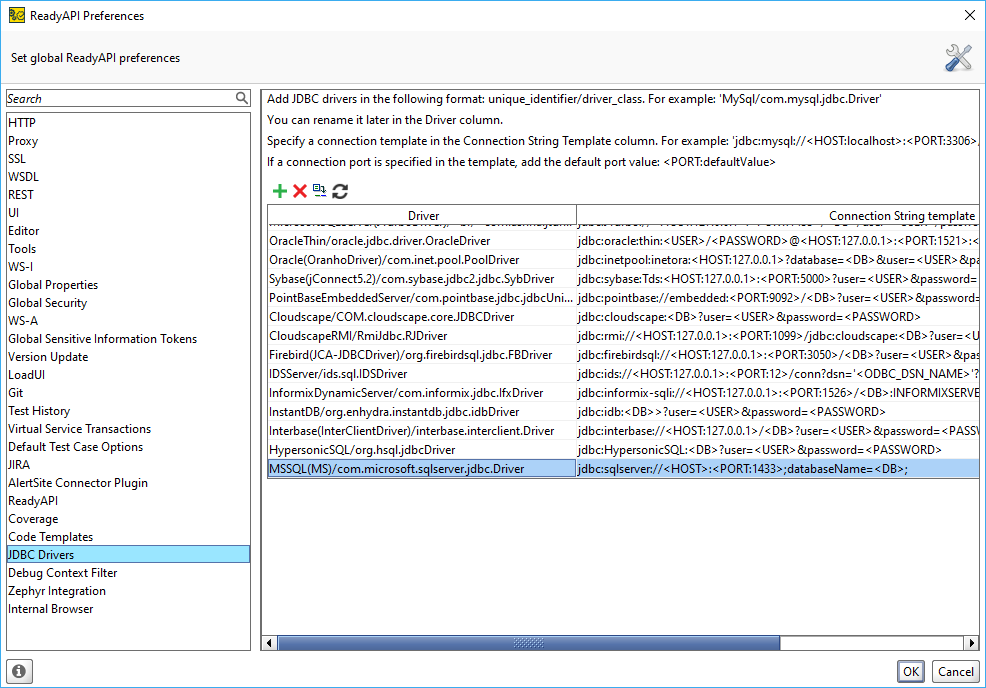This screenshot has height=688, width=986.
Task: Open Virtual Service Transactions settings
Action: pyautogui.click(x=128, y=429)
